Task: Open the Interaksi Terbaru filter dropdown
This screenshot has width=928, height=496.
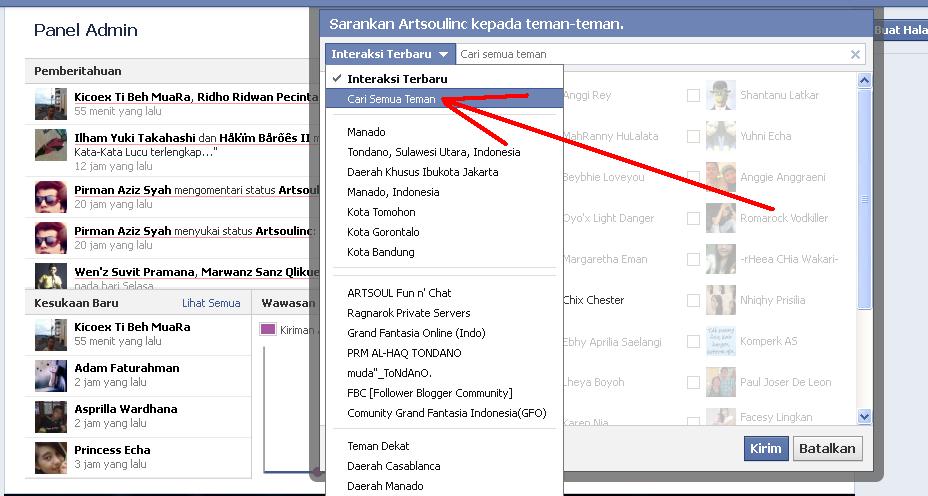Action: point(390,54)
